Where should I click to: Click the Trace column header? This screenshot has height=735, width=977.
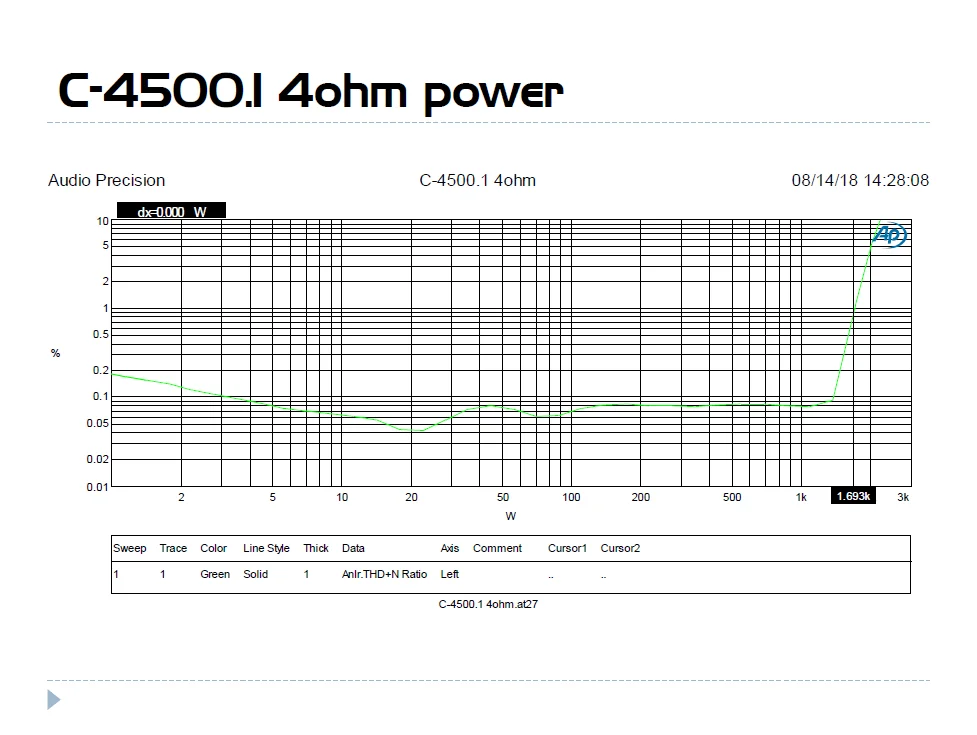tap(173, 548)
